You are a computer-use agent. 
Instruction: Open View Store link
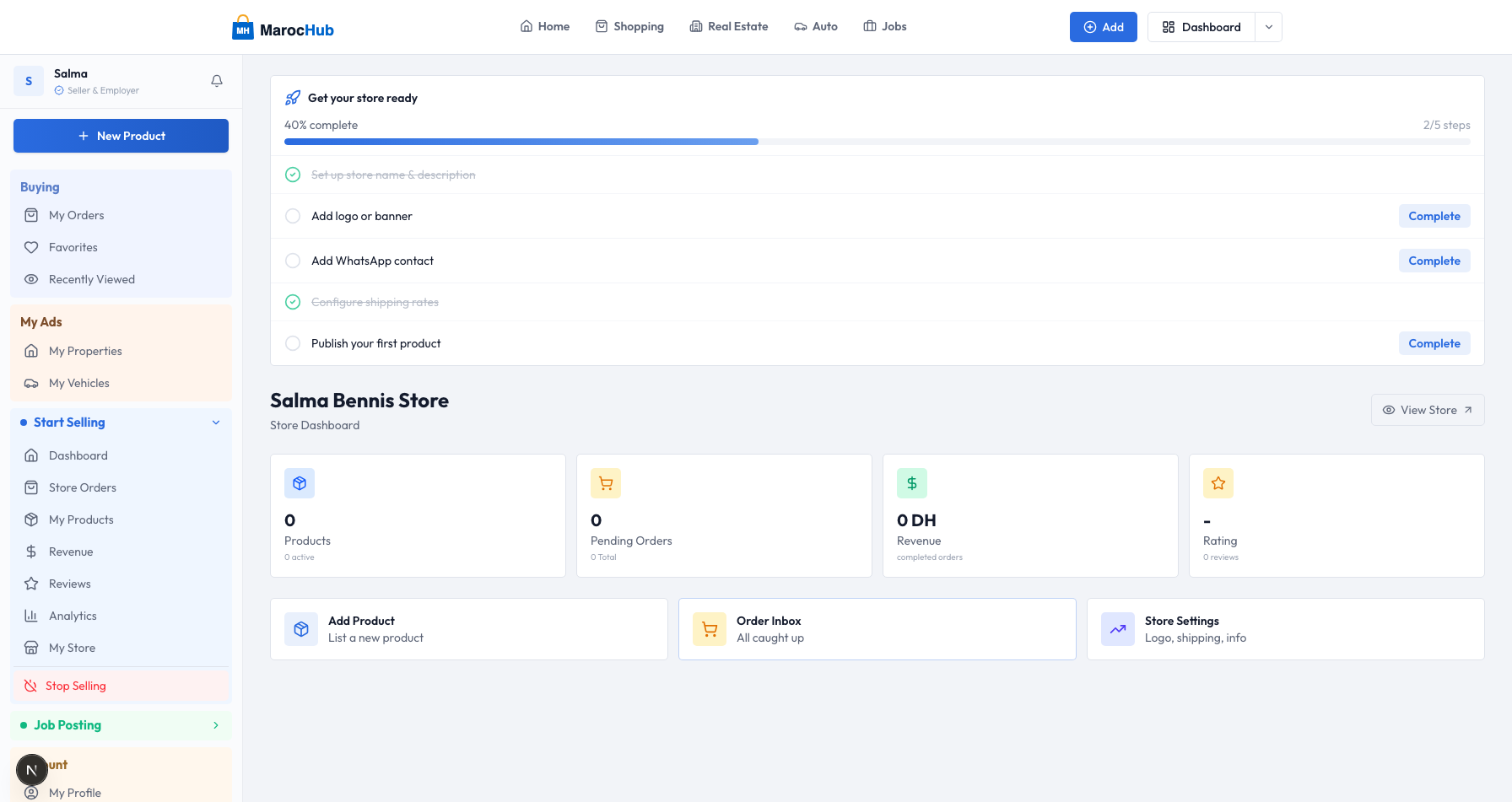[1428, 410]
